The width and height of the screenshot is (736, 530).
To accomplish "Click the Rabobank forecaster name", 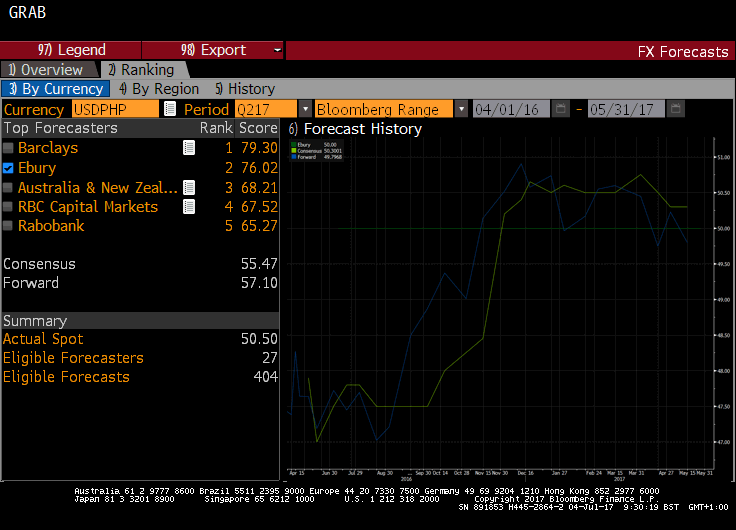I will click(51, 226).
